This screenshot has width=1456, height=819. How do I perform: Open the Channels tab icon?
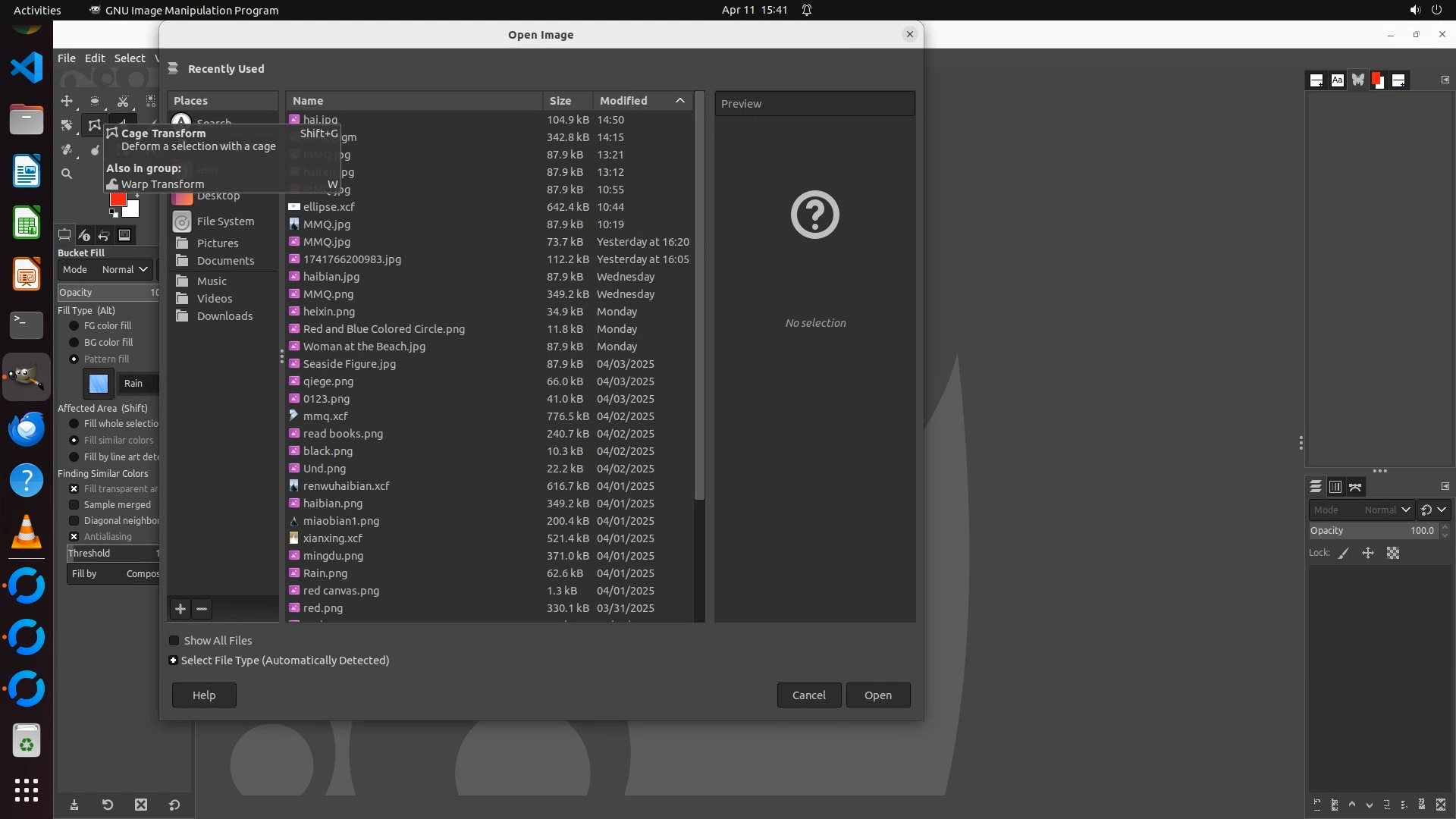pyautogui.click(x=1335, y=487)
